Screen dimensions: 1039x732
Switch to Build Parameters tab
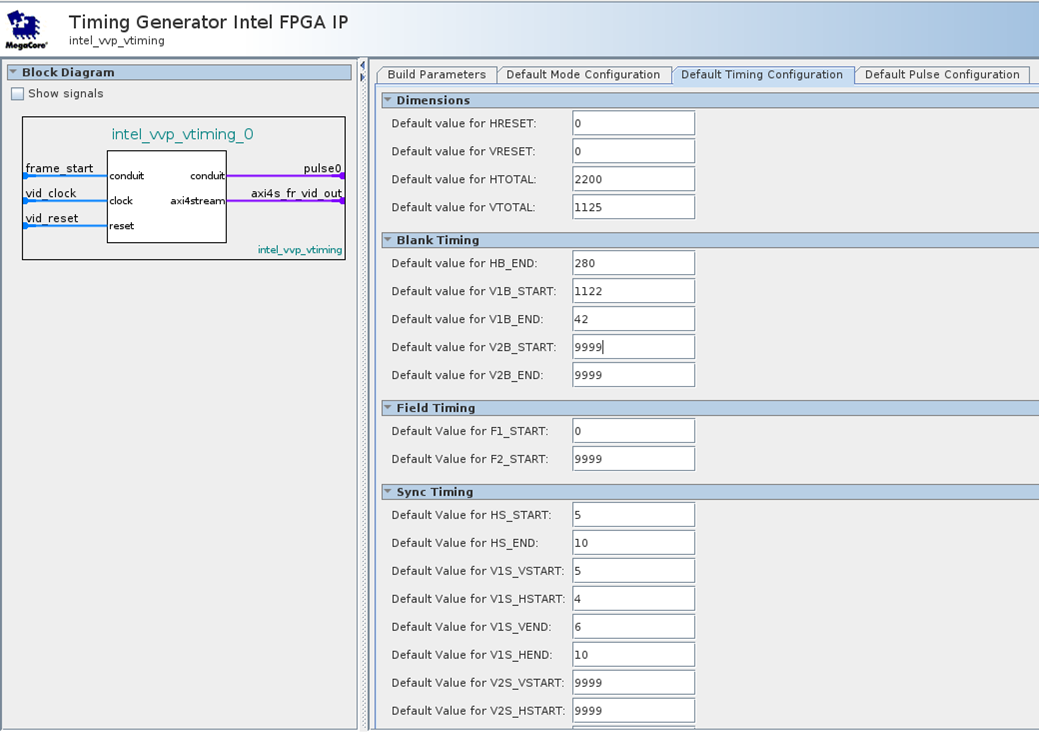[x=436, y=75]
